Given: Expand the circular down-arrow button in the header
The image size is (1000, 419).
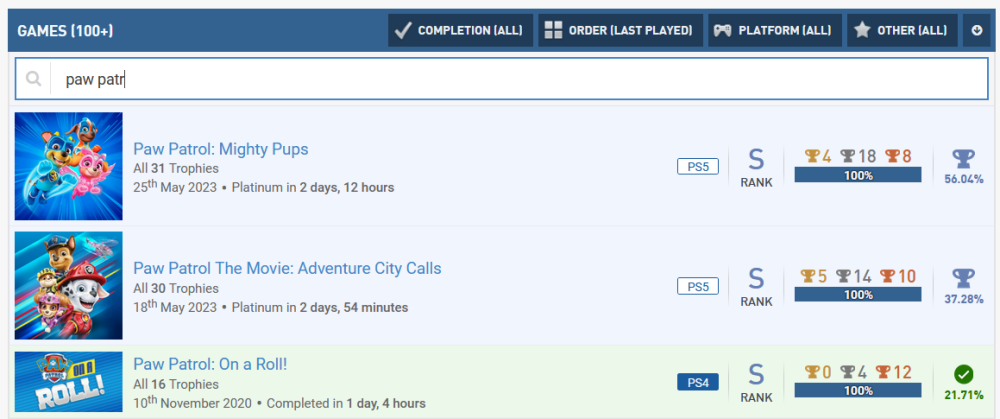Looking at the screenshot, I should click(x=976, y=31).
